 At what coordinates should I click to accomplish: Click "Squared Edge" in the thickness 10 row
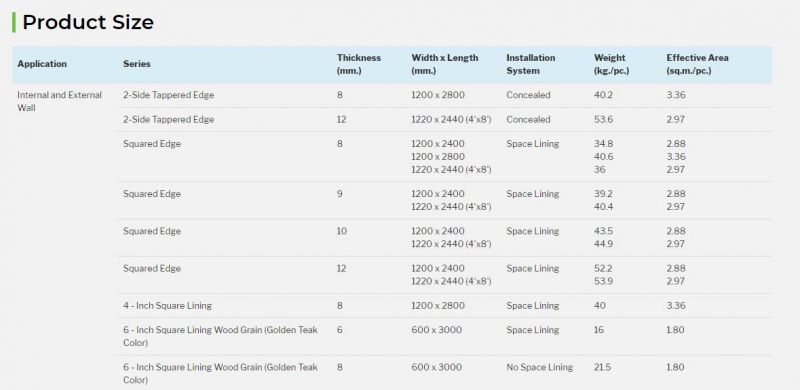[x=152, y=231]
